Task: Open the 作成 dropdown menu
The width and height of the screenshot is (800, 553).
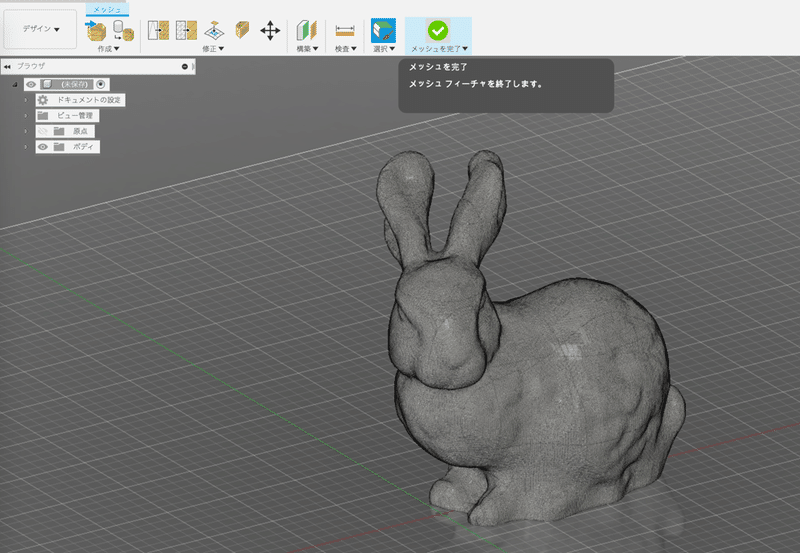Action: pos(108,48)
